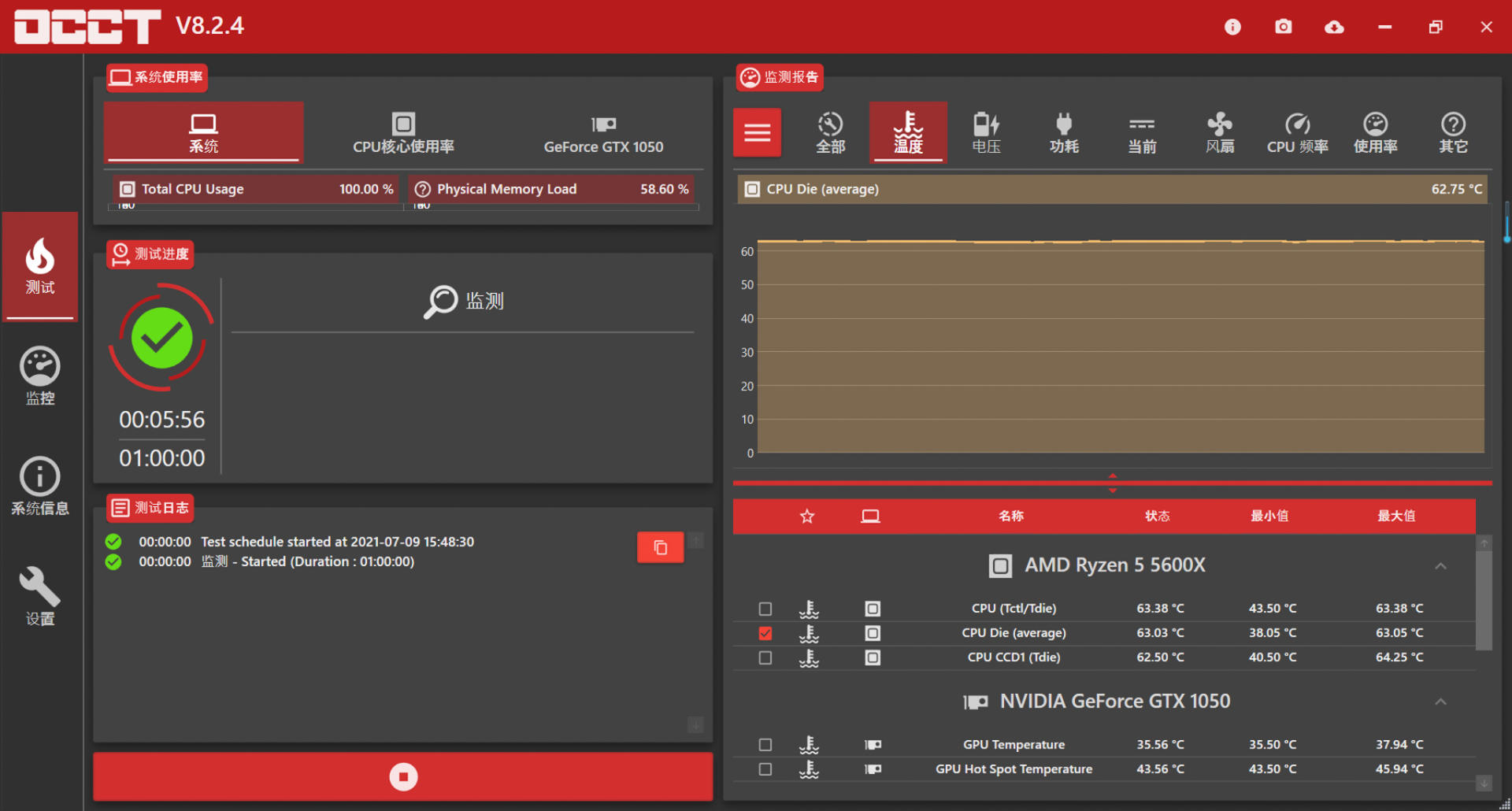Click the 监测 magnifier test title
1512x811 pixels.
click(x=463, y=302)
